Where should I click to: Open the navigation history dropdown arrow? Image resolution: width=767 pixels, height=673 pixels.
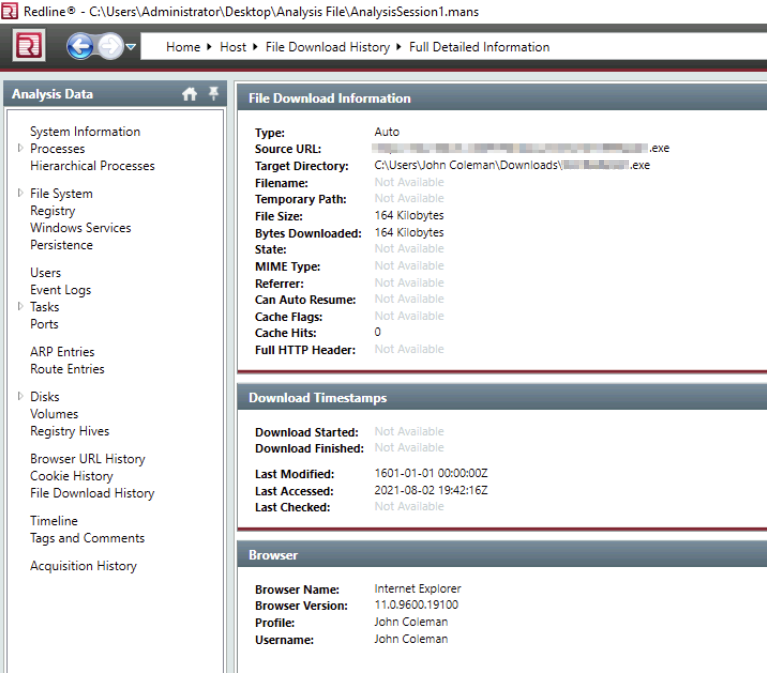131,47
